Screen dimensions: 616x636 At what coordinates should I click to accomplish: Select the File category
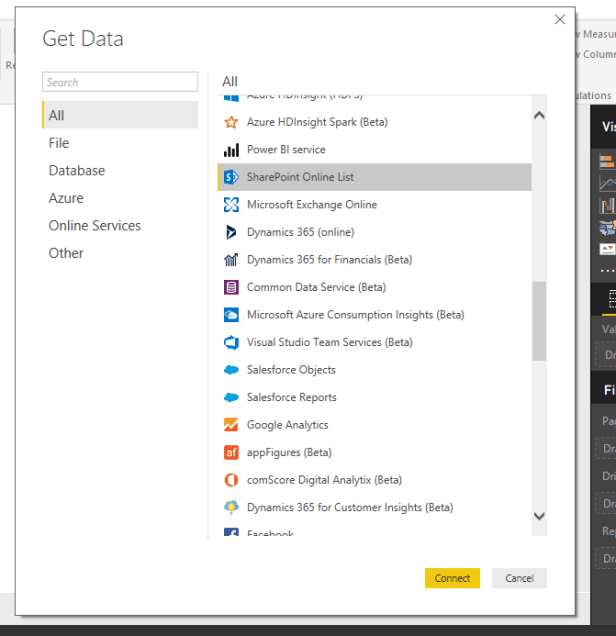(x=120, y=143)
